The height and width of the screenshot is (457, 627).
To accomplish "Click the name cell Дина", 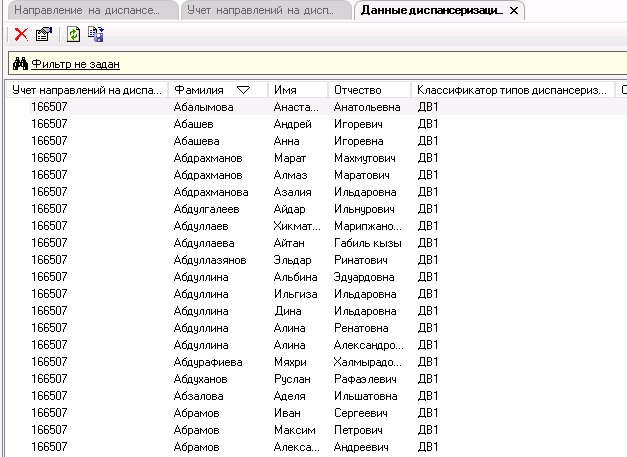I will tap(288, 311).
